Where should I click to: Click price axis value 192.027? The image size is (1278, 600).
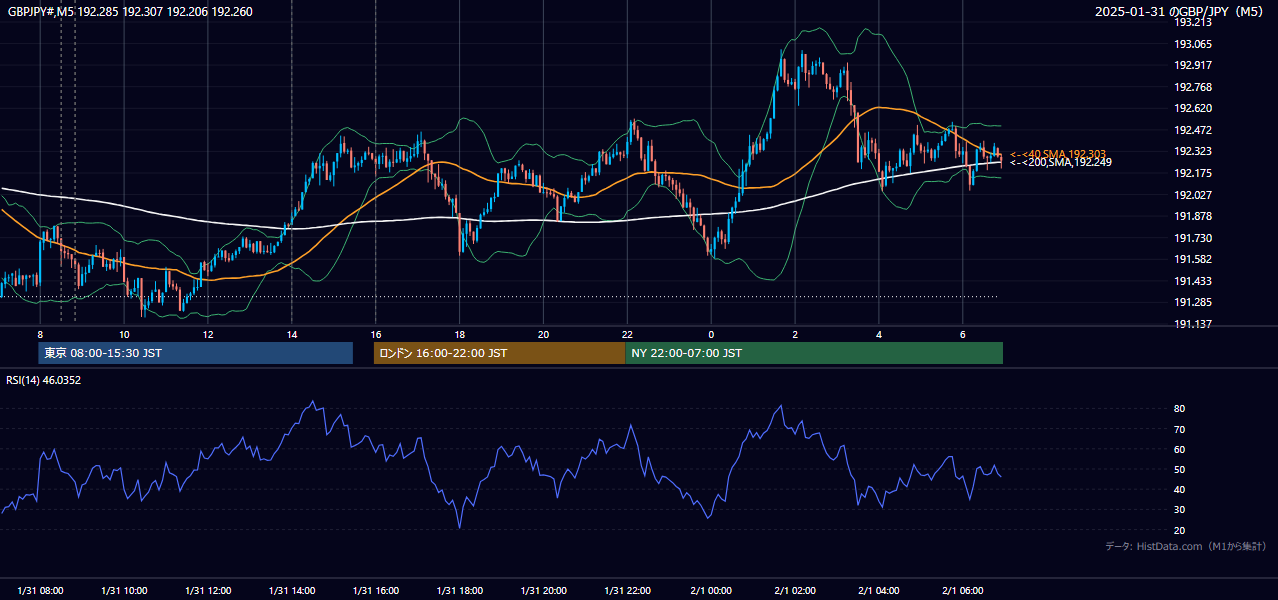[x=1193, y=195]
